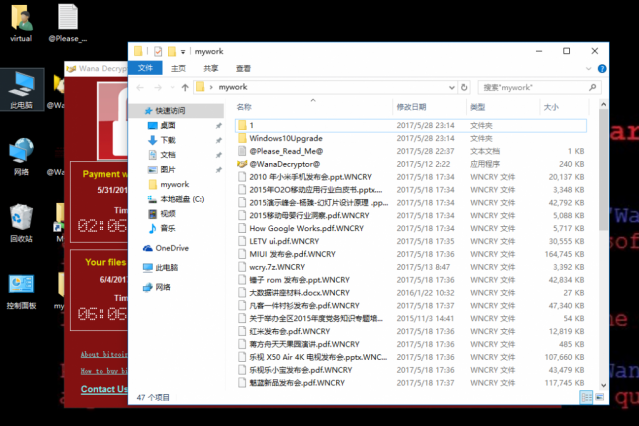
Task: Go back with the back arrow
Action: pyautogui.click(x=140, y=87)
